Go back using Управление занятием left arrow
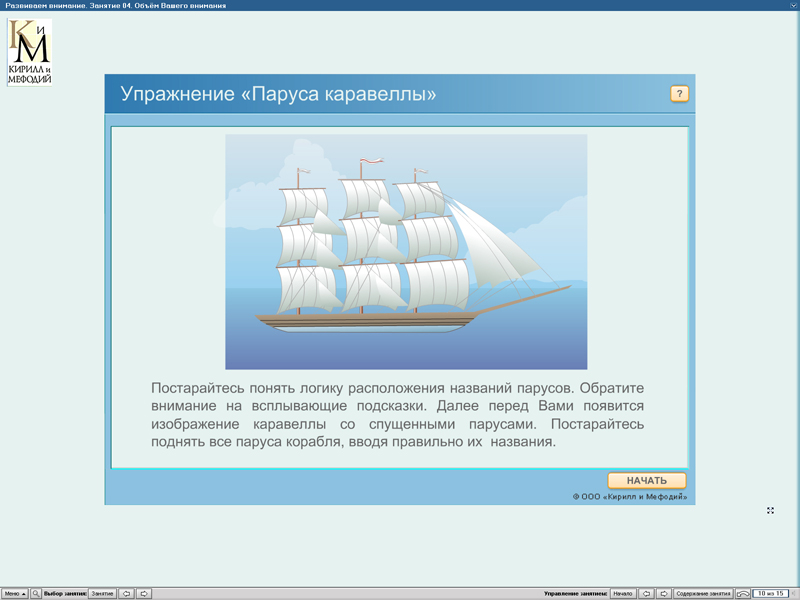The width and height of the screenshot is (800, 600). click(650, 592)
